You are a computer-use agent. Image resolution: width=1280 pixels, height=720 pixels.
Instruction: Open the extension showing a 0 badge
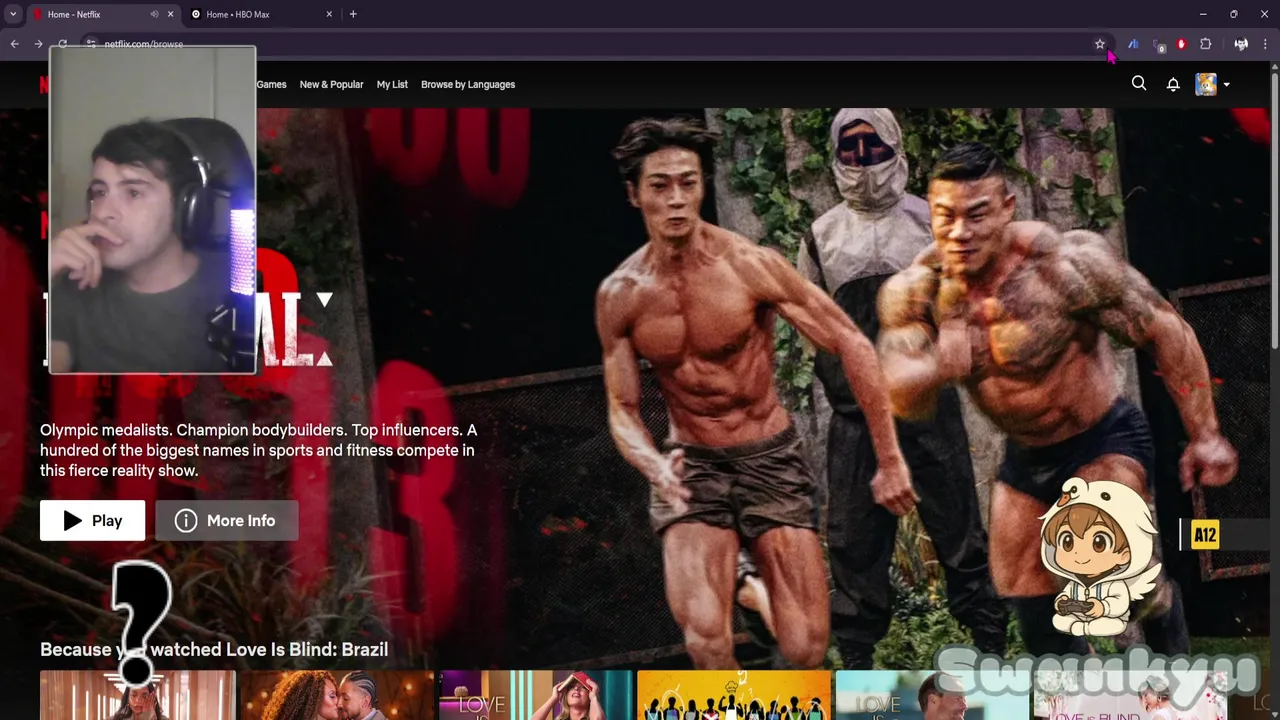point(1158,44)
